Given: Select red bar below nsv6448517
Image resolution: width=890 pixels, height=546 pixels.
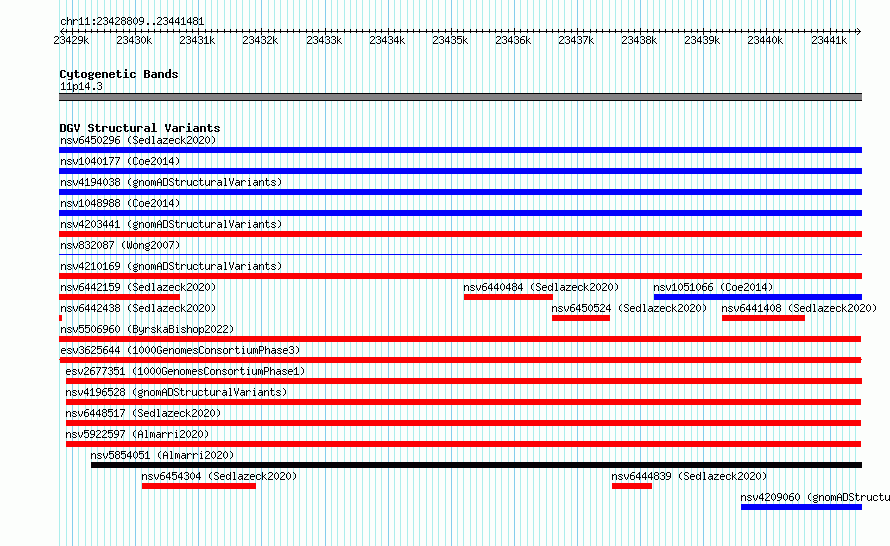Looking at the screenshot, I should click(x=464, y=423).
